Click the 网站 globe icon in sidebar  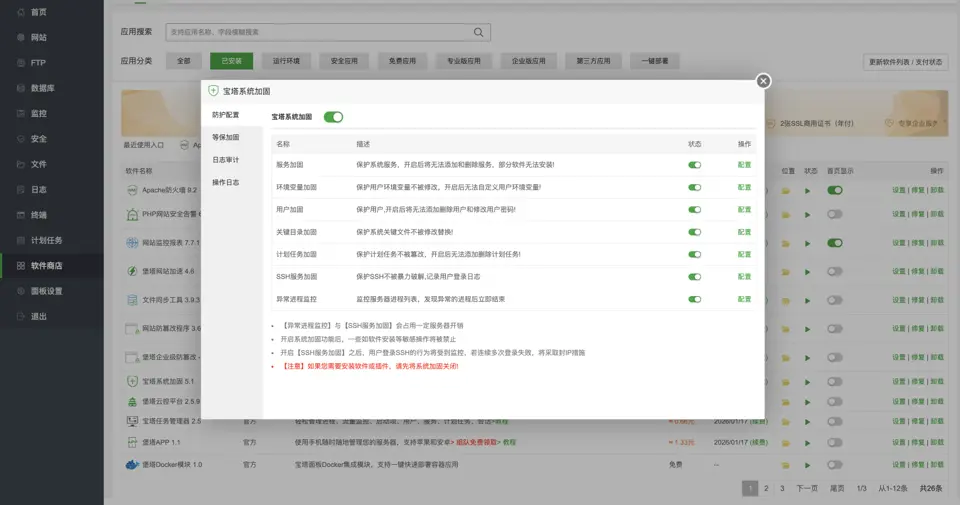[21, 37]
